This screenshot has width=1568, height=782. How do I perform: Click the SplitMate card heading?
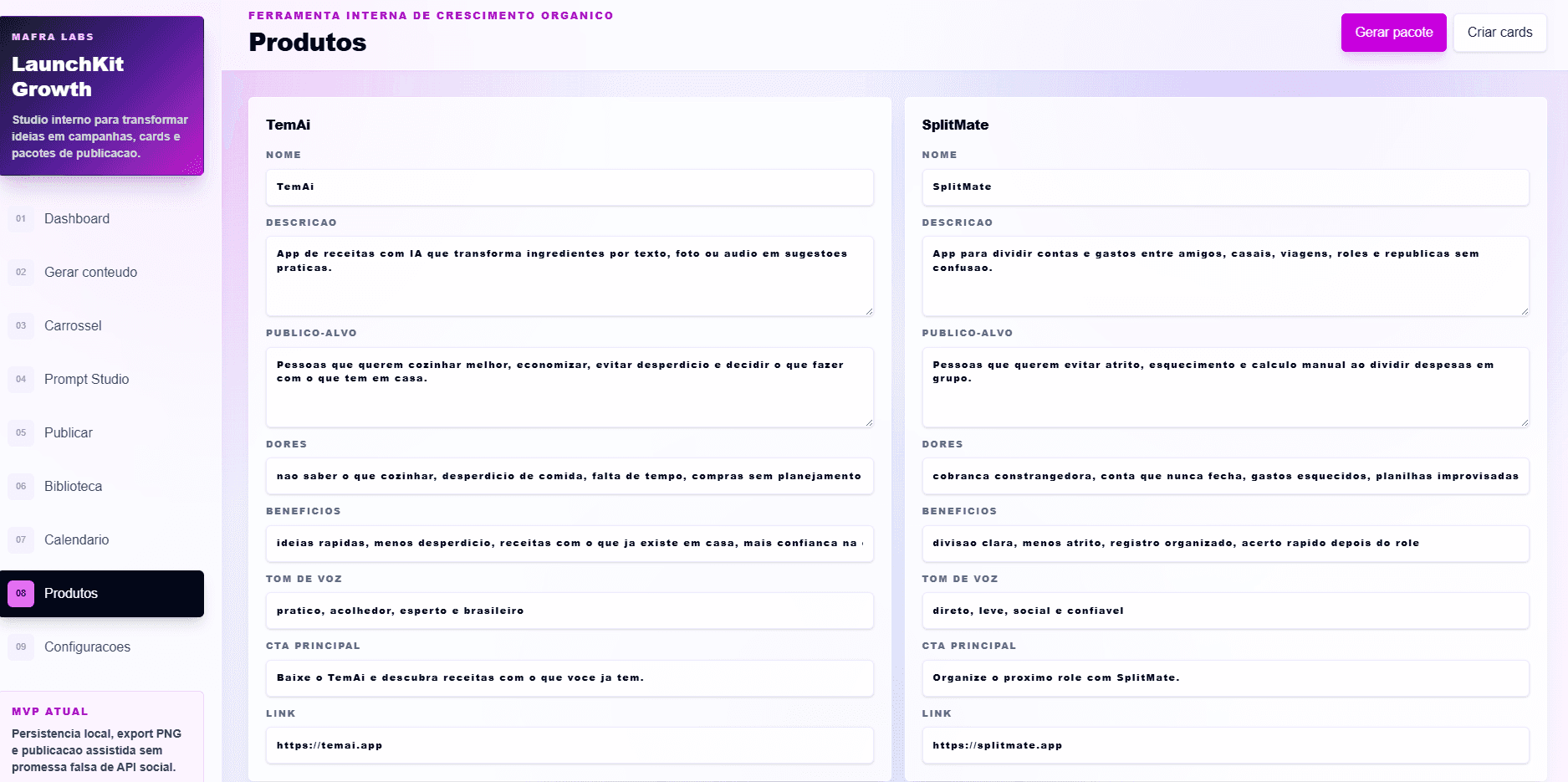click(x=955, y=125)
